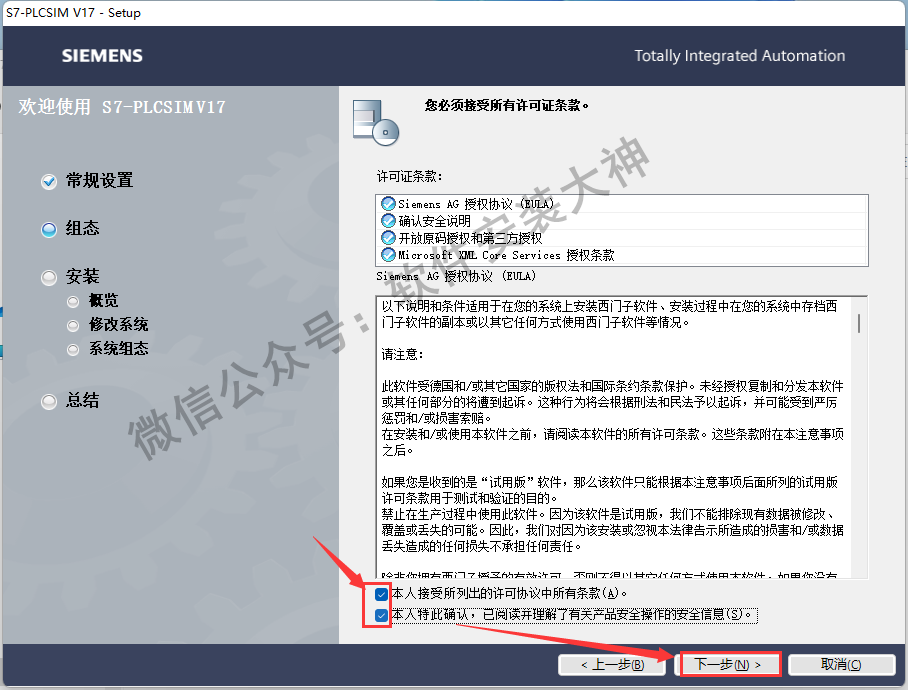Cancel setup with the 取消(C) button
The image size is (908, 690).
pyautogui.click(x=841, y=665)
